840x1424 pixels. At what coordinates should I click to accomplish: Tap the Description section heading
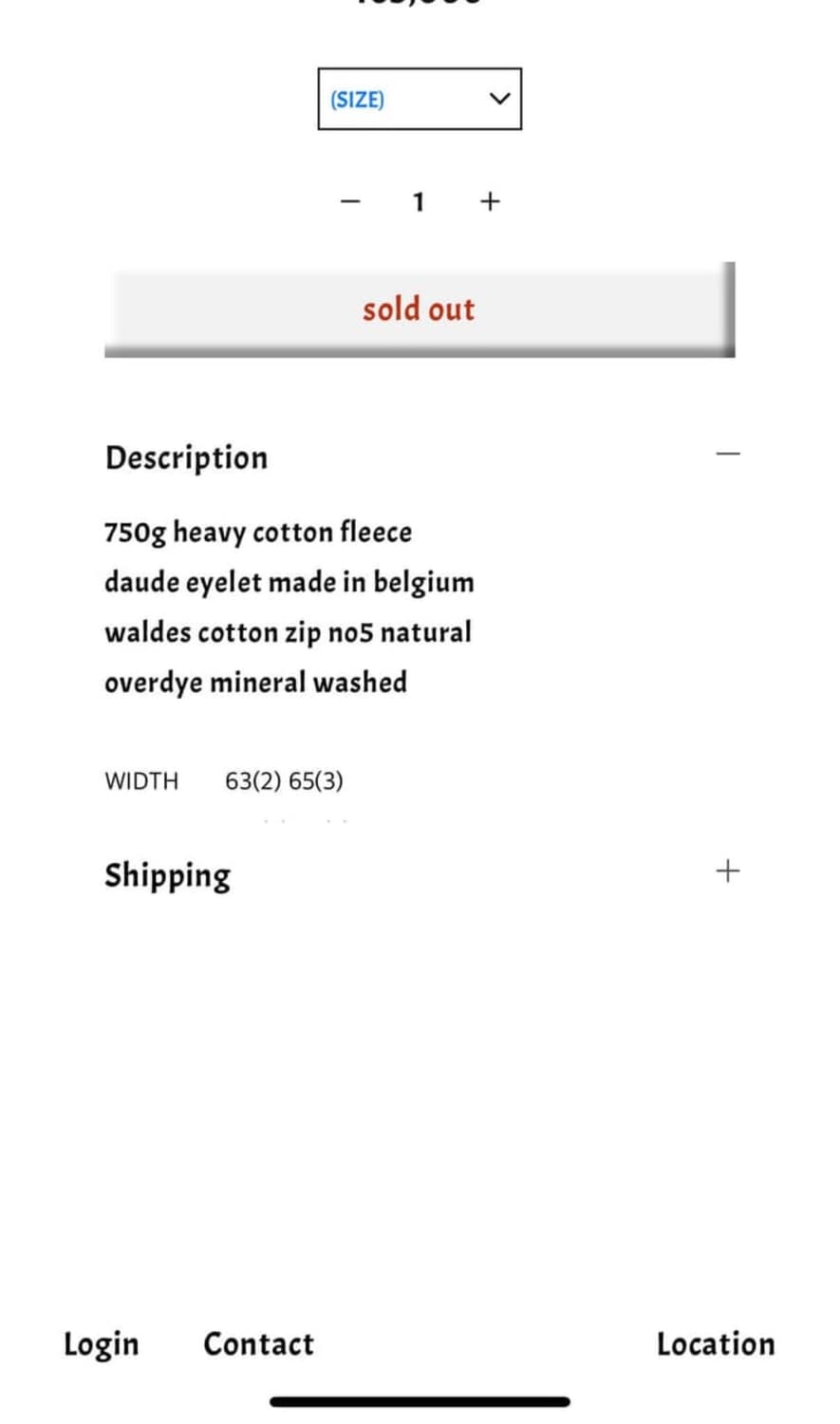point(186,458)
